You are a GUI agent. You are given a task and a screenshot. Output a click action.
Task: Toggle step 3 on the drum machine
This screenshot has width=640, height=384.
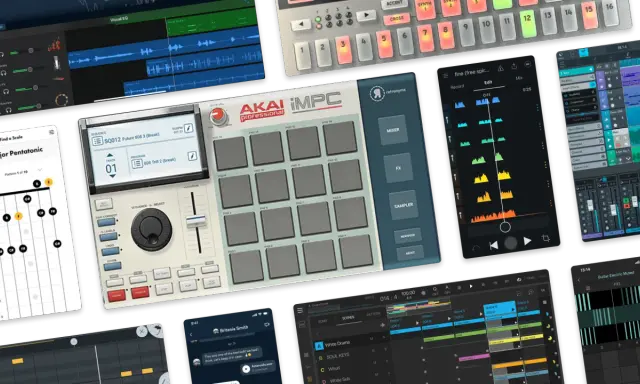click(344, 49)
